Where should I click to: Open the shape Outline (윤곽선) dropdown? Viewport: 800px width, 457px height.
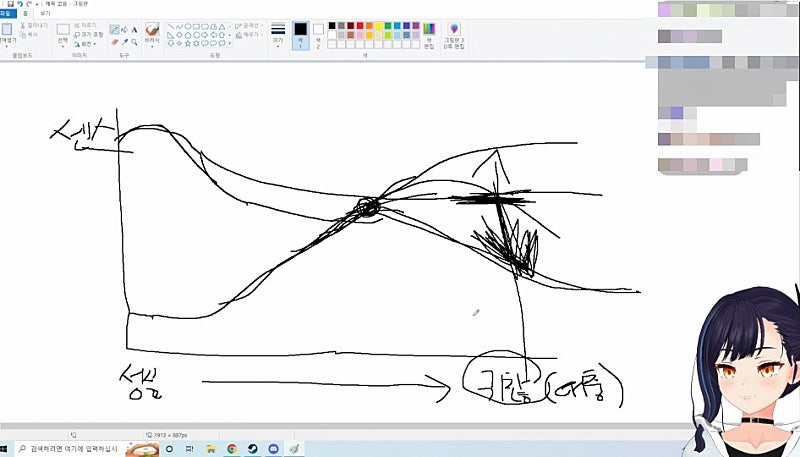(249, 26)
